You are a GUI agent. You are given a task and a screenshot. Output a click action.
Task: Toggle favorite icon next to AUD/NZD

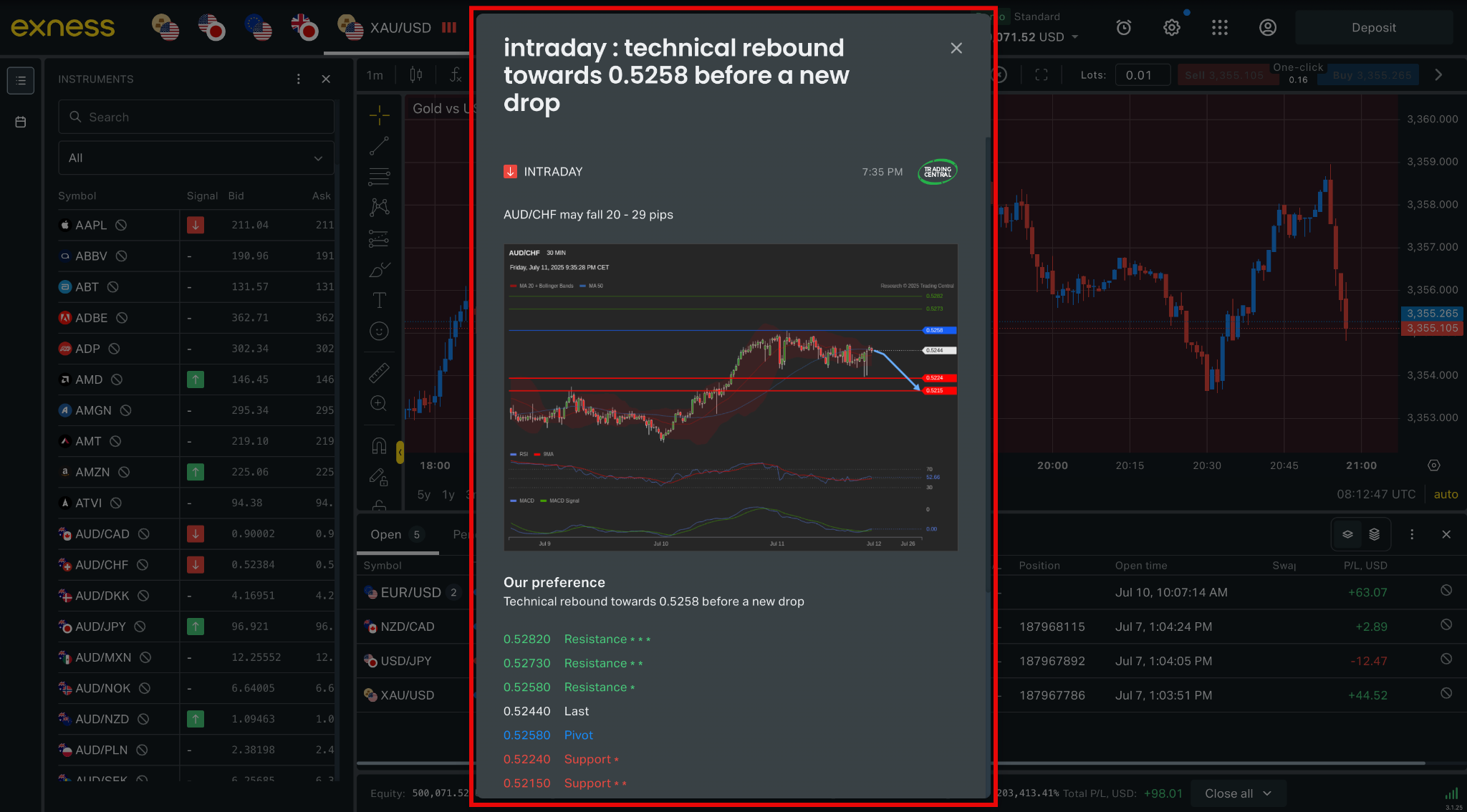pyautogui.click(x=143, y=719)
